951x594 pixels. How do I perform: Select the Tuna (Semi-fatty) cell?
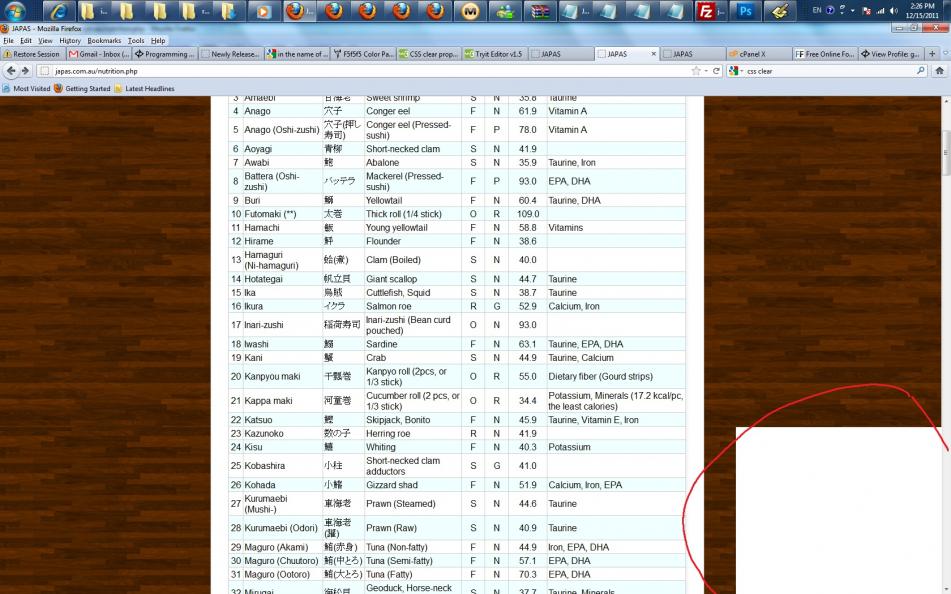pyautogui.click(x=412, y=561)
